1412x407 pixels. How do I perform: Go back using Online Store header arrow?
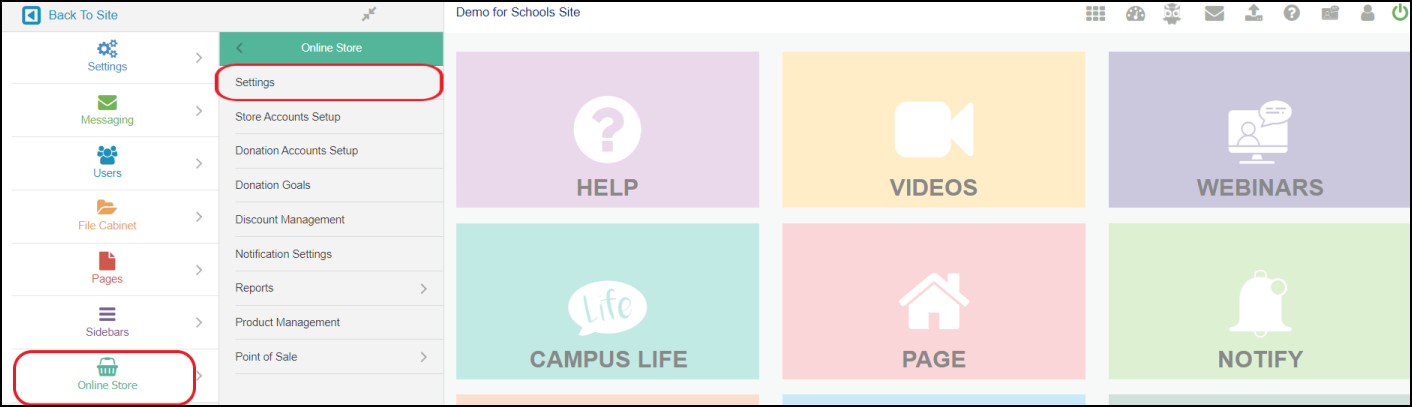tap(239, 48)
